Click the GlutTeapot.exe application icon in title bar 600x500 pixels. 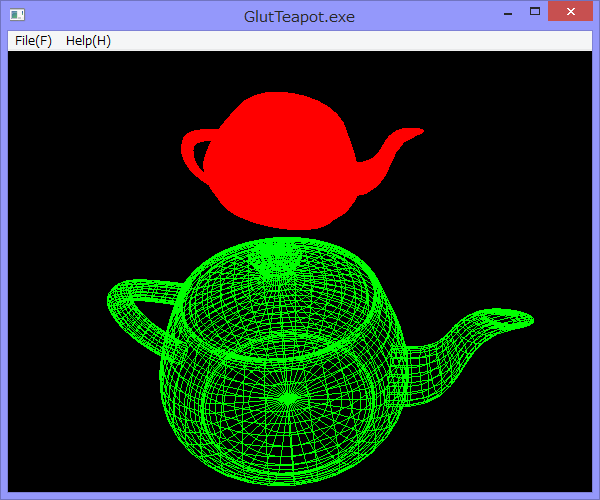[17, 15]
